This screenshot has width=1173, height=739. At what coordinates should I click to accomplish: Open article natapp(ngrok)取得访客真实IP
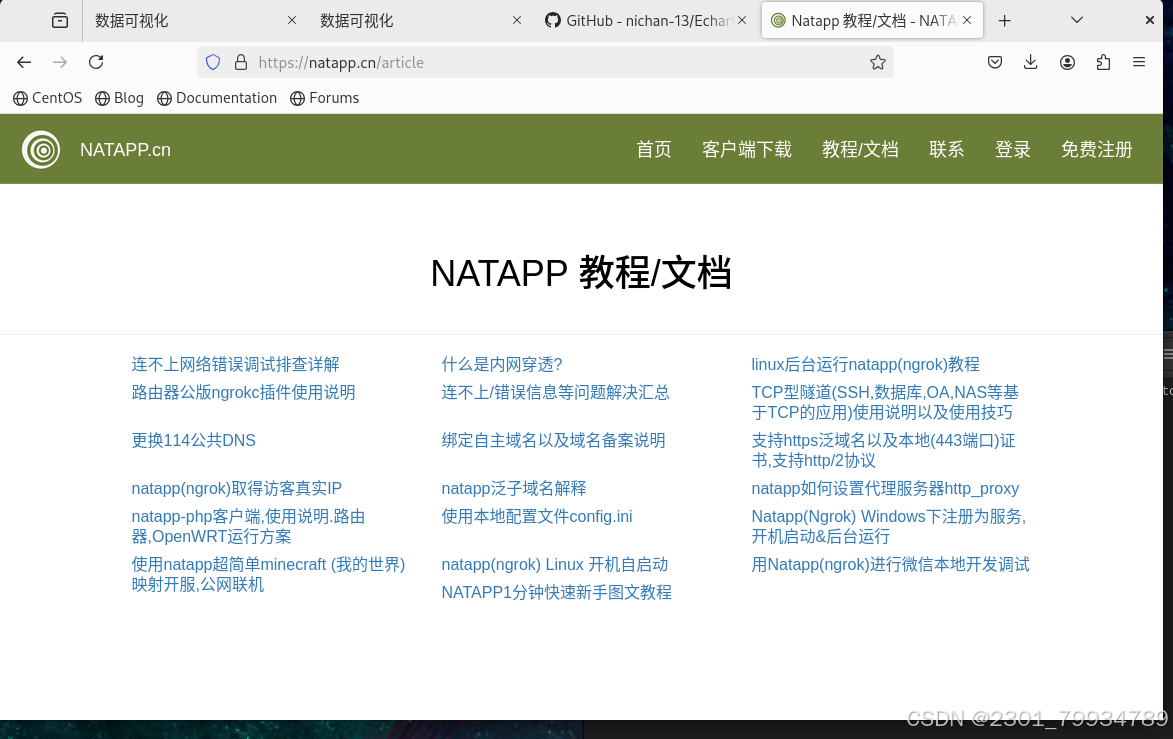click(x=236, y=488)
